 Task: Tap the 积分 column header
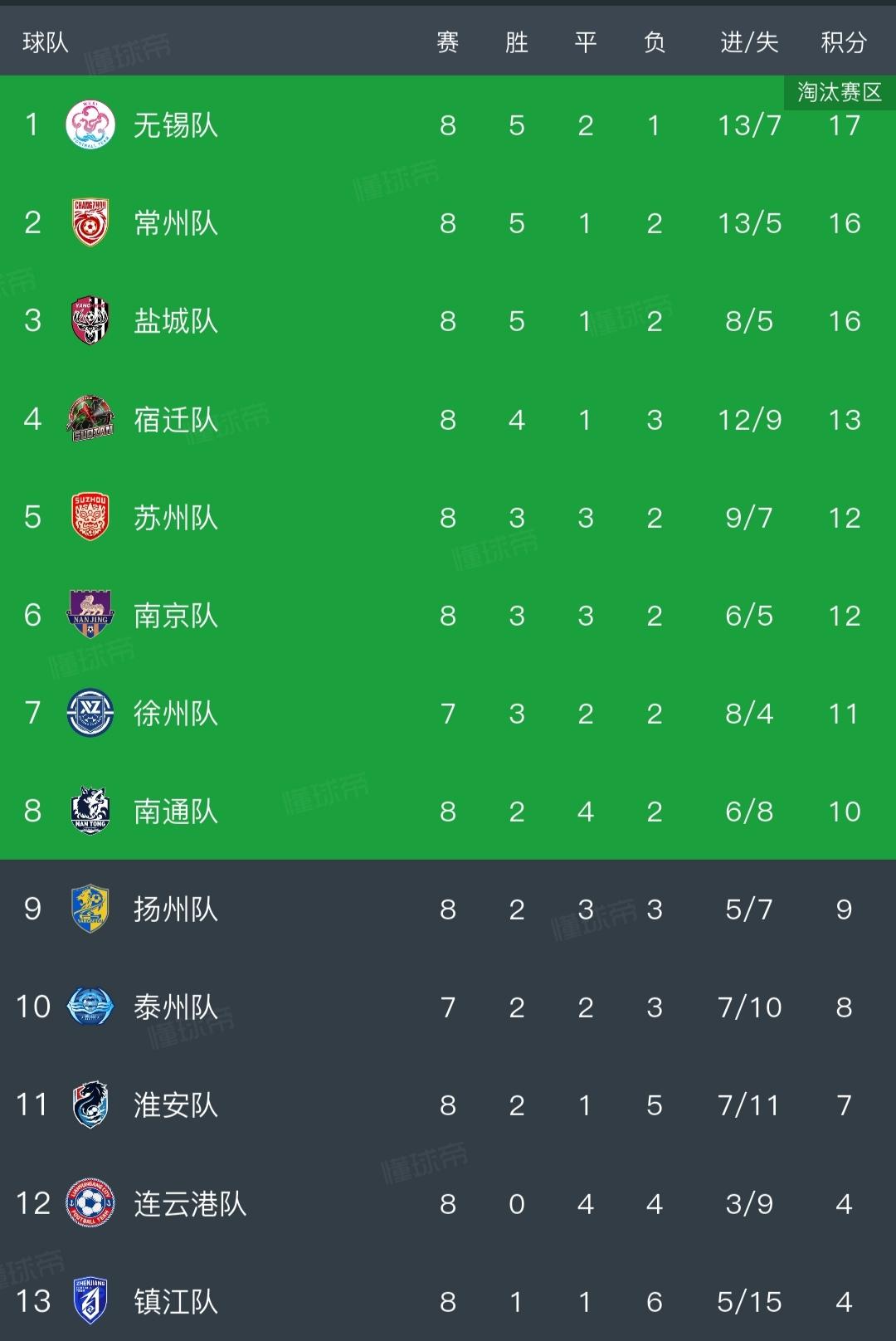click(844, 42)
